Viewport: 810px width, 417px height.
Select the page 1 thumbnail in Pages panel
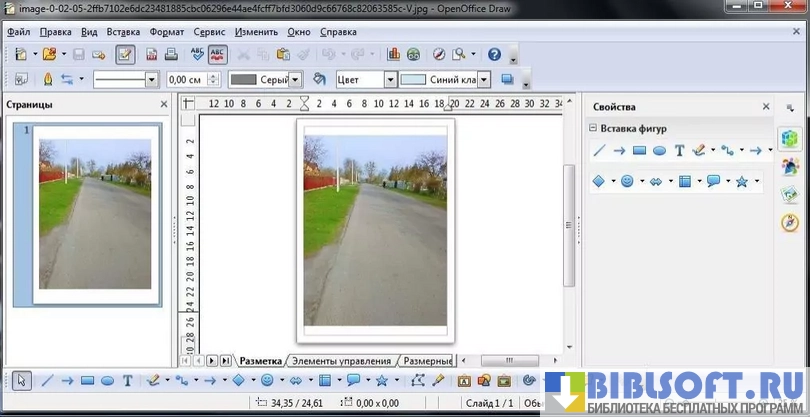95,213
